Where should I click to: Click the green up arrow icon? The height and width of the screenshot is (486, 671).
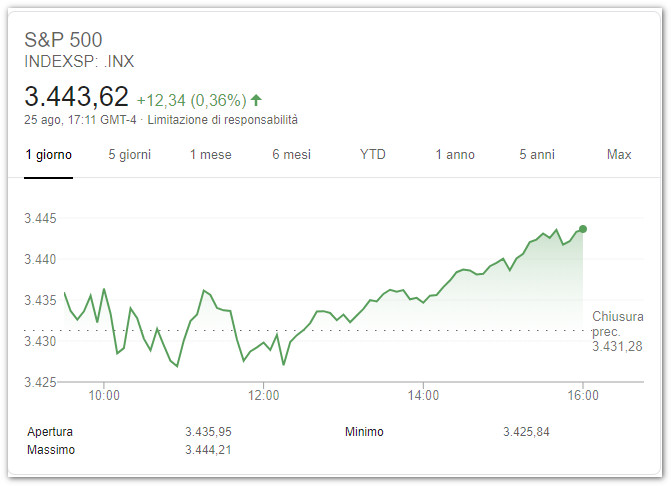[256, 100]
